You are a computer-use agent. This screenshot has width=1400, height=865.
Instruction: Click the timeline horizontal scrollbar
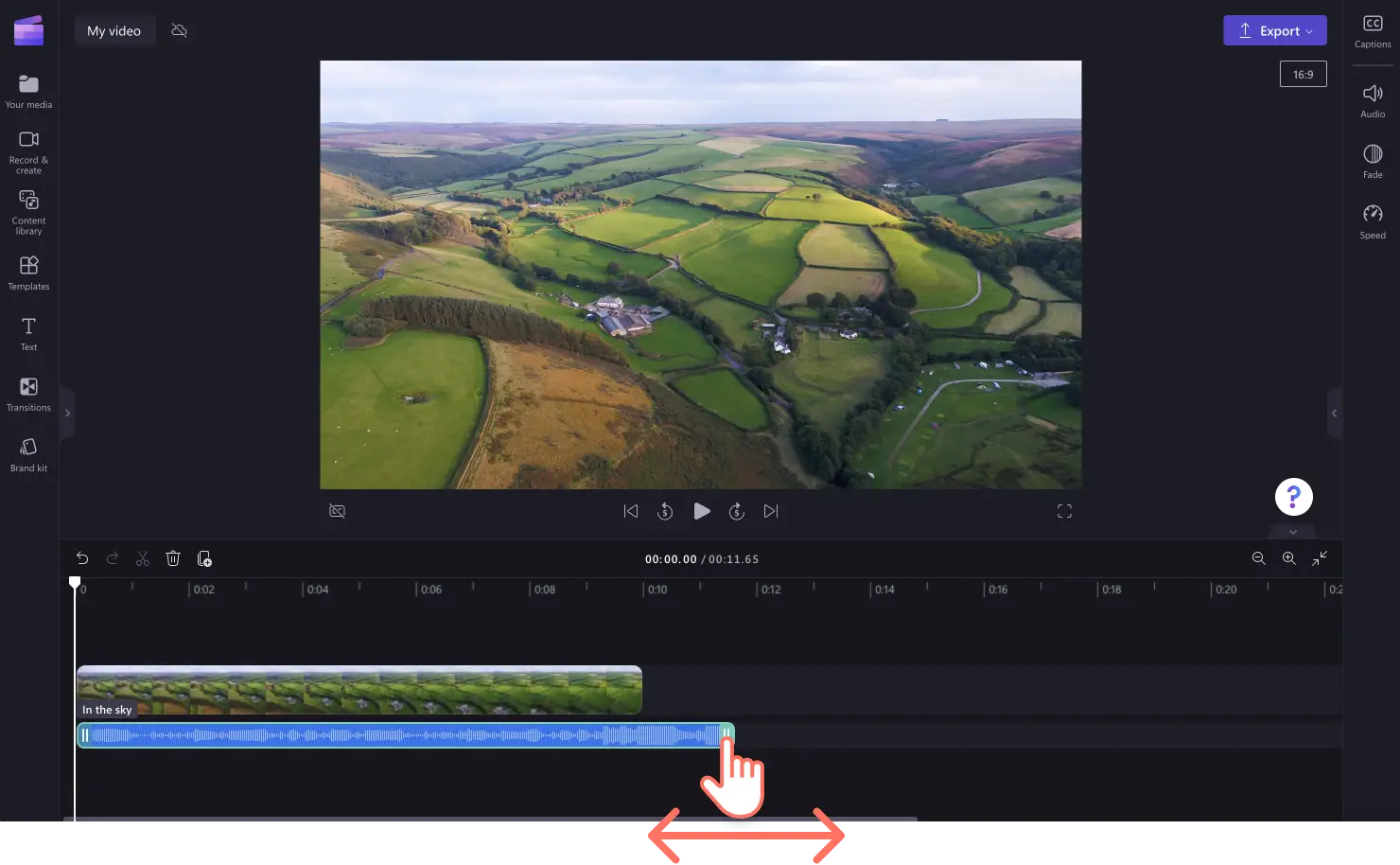click(x=490, y=819)
